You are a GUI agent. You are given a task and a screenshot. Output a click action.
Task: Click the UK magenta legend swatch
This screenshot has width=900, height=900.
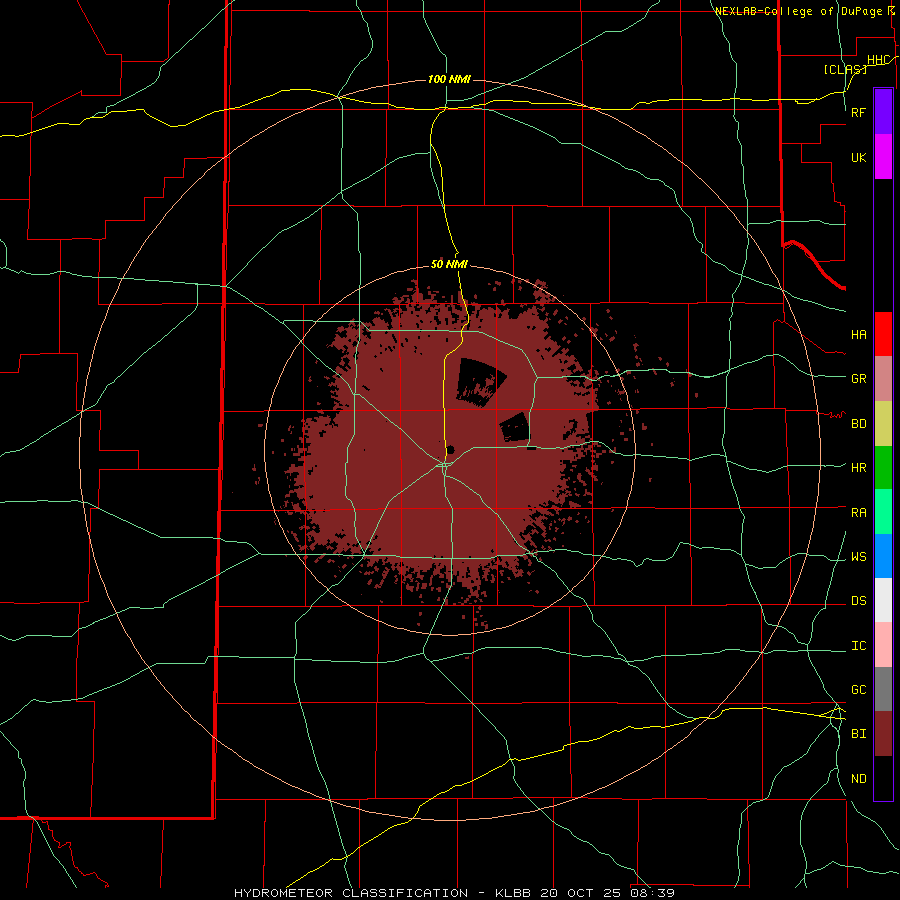(883, 157)
